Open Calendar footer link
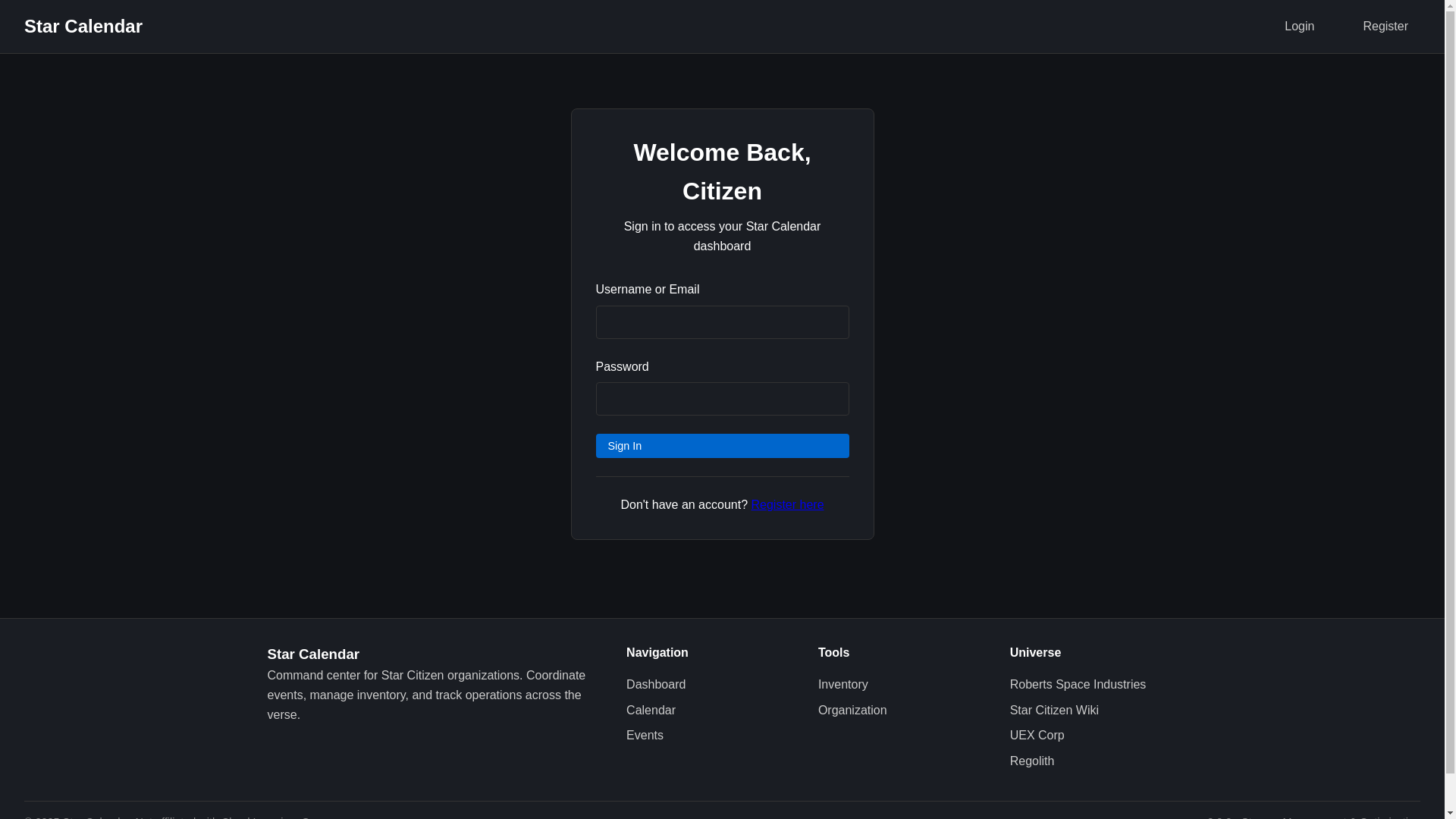The width and height of the screenshot is (1456, 819). (651, 711)
